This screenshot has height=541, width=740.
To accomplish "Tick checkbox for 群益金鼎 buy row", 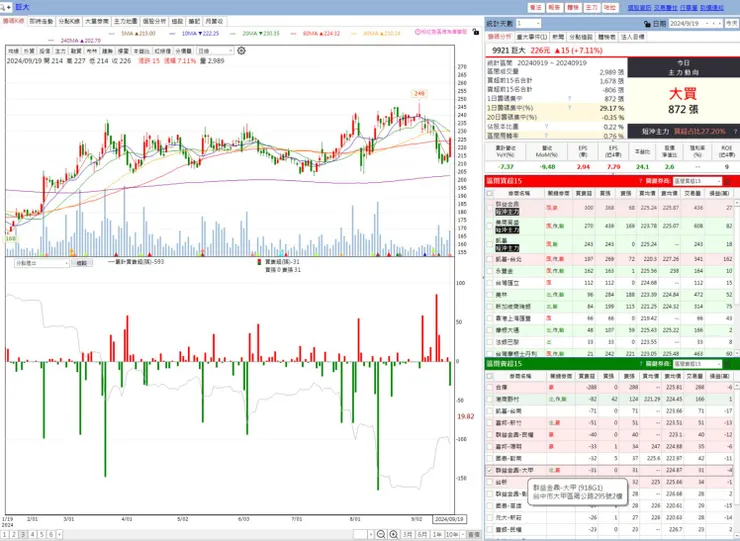I will tap(489, 208).
